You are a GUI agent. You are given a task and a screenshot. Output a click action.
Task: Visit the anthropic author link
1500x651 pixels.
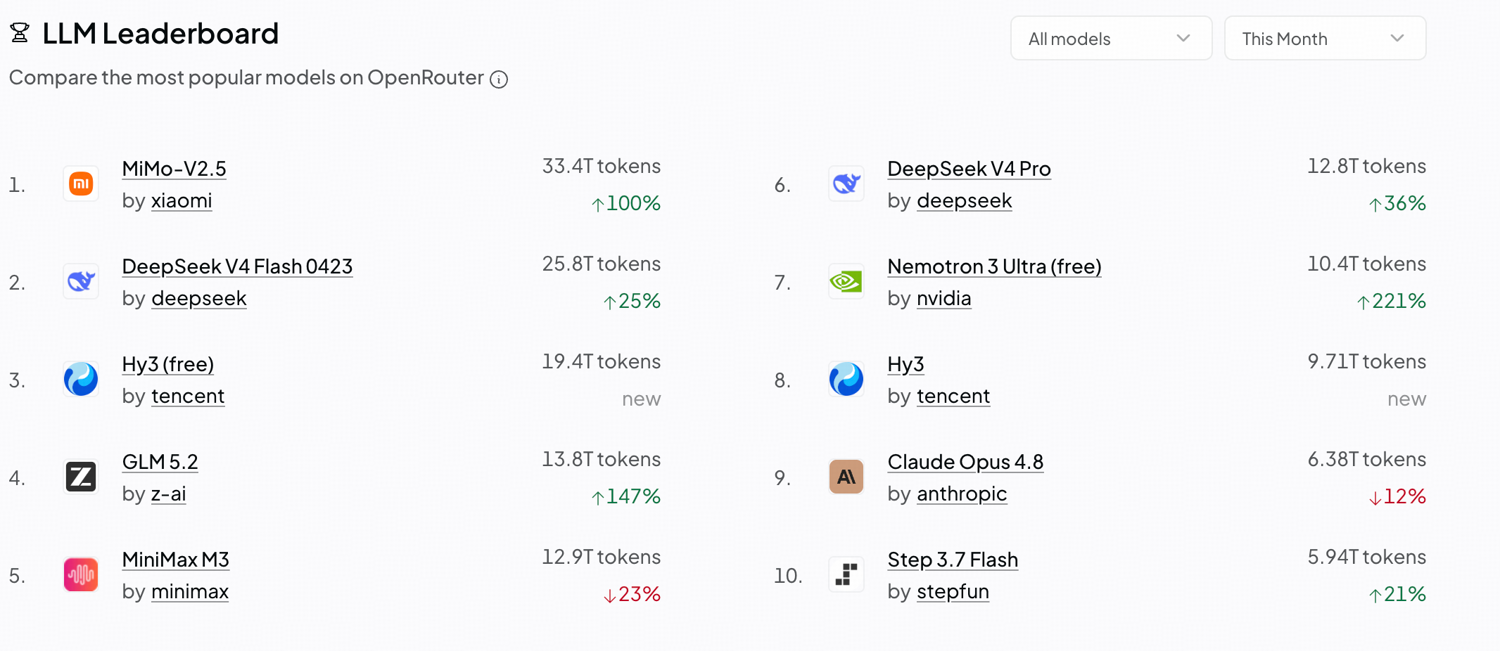(962, 493)
